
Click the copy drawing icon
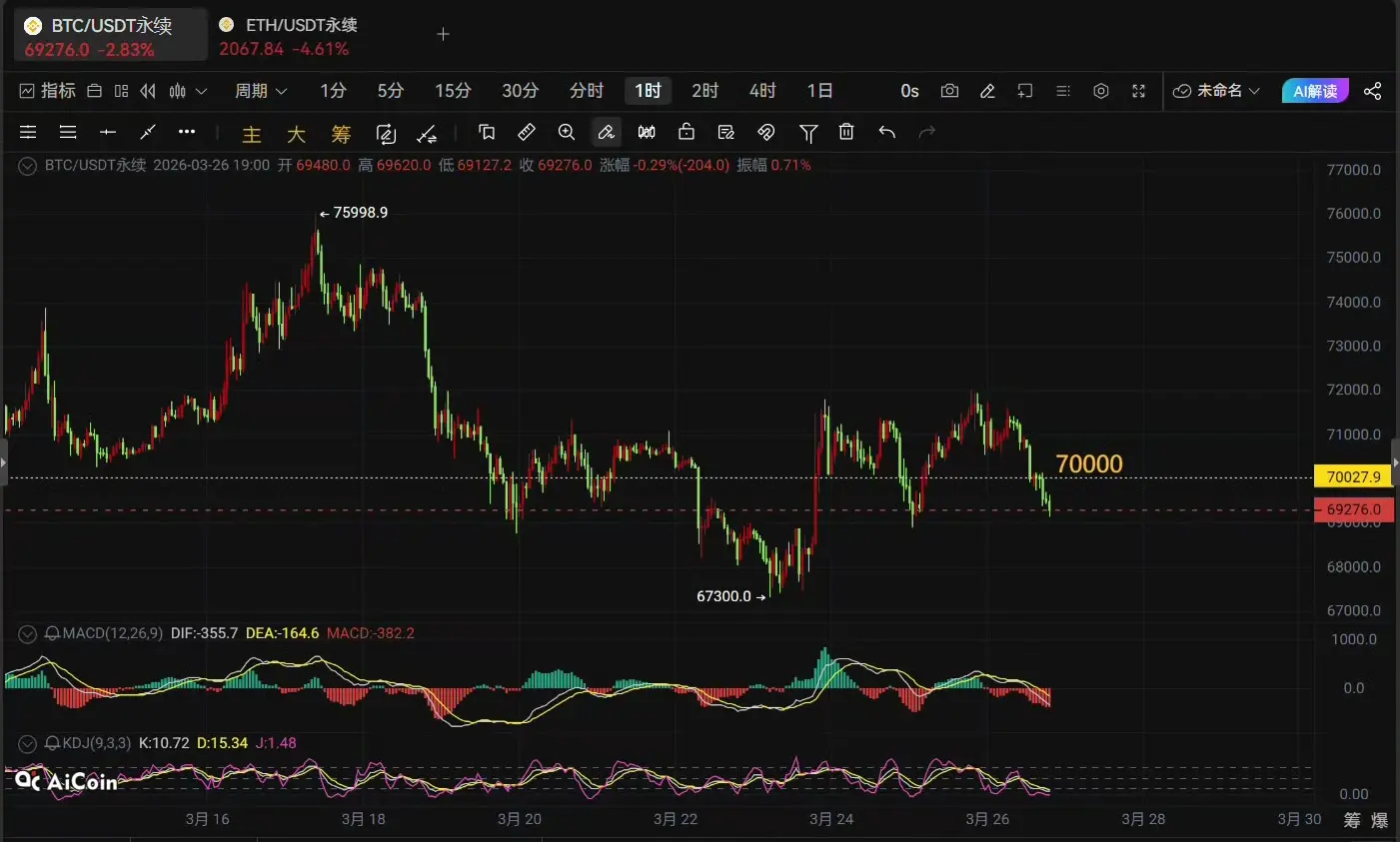(487, 132)
